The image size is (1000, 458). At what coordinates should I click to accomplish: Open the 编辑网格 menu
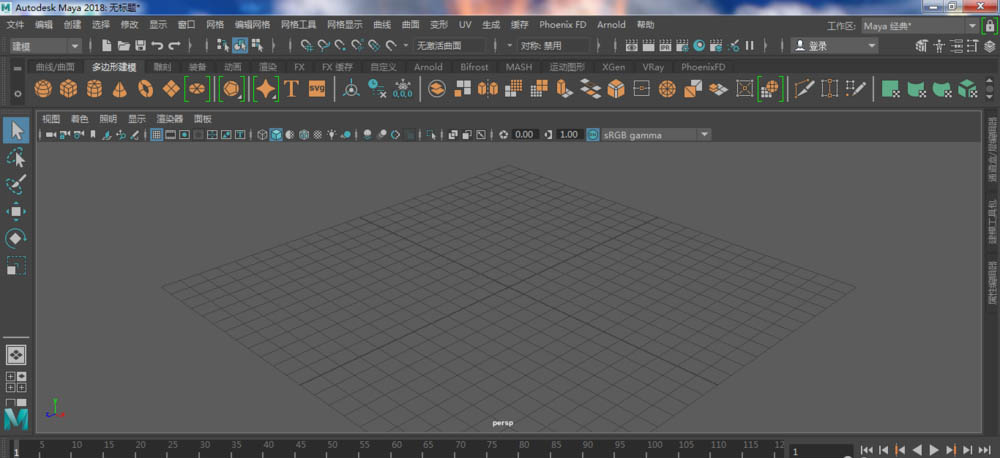click(252, 24)
